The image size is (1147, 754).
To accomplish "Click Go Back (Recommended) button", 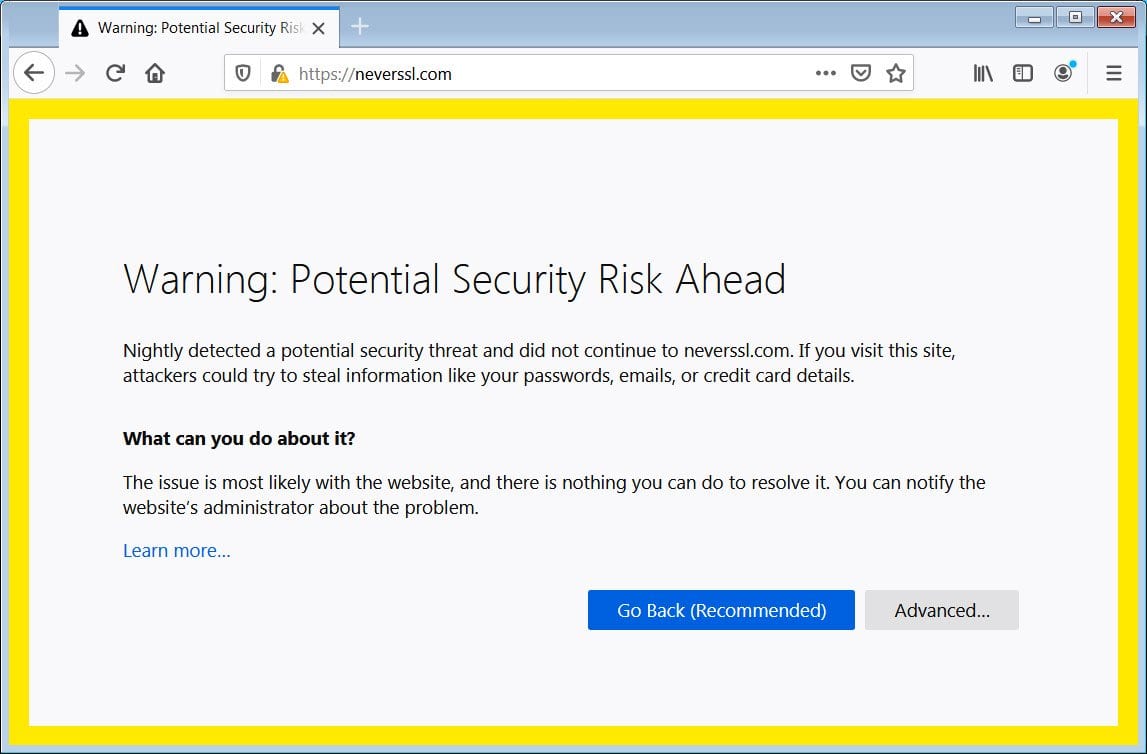I will point(721,610).
